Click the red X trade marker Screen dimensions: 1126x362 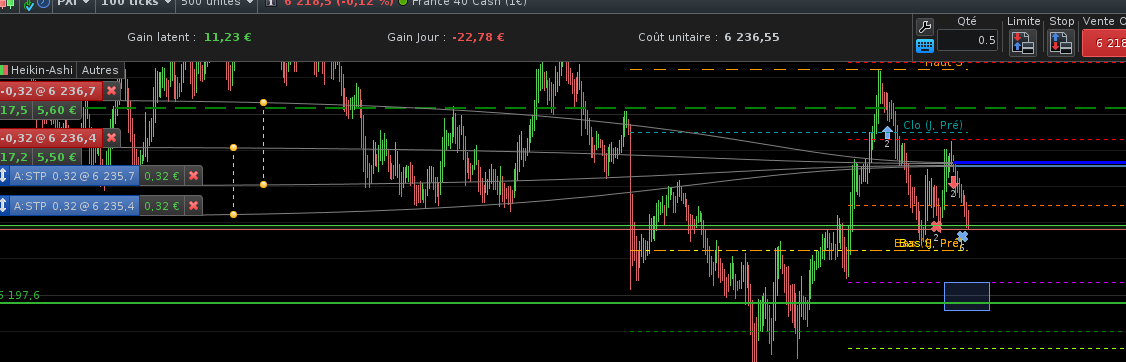[936, 226]
